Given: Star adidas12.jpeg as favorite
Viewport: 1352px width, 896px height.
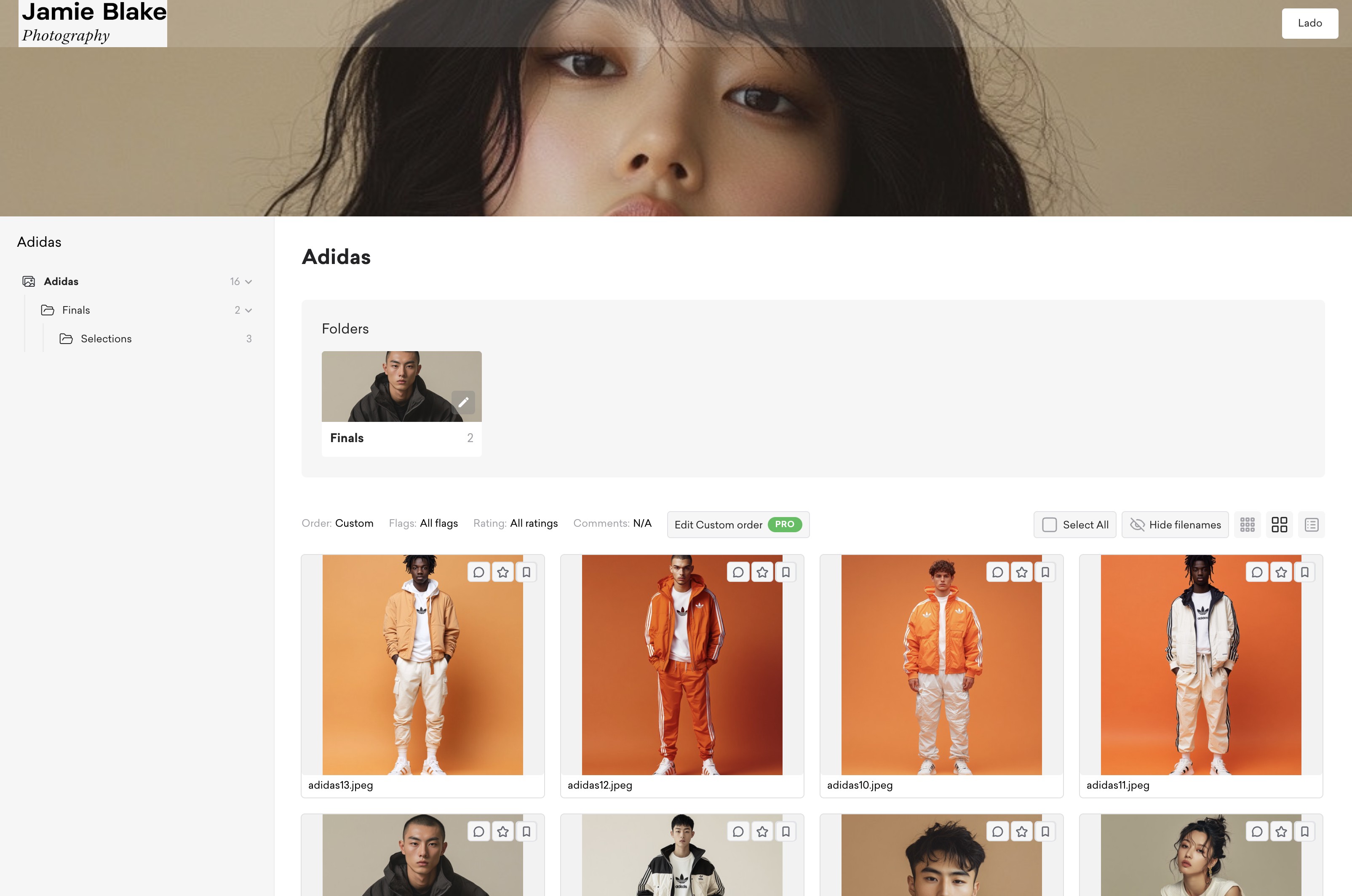Looking at the screenshot, I should pos(762,572).
